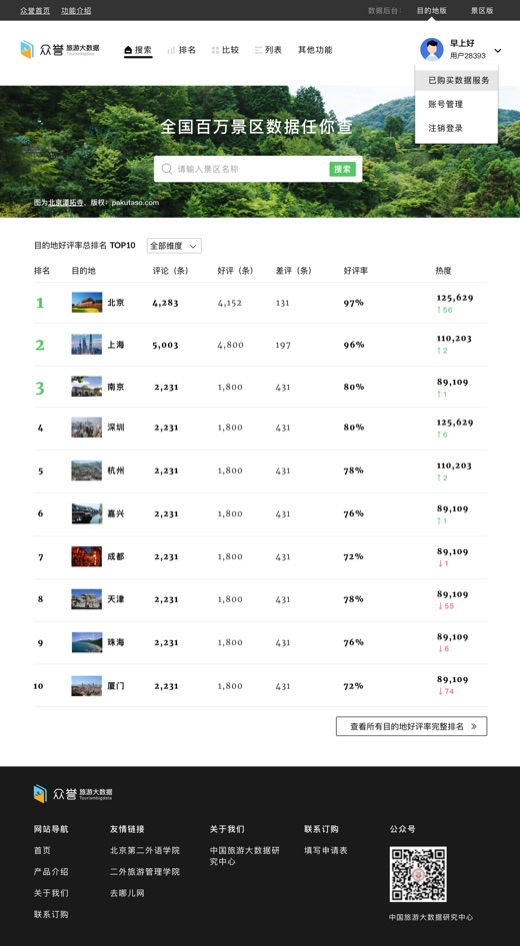
Task: Click the 珠海 thumbnail image
Action: point(87,643)
